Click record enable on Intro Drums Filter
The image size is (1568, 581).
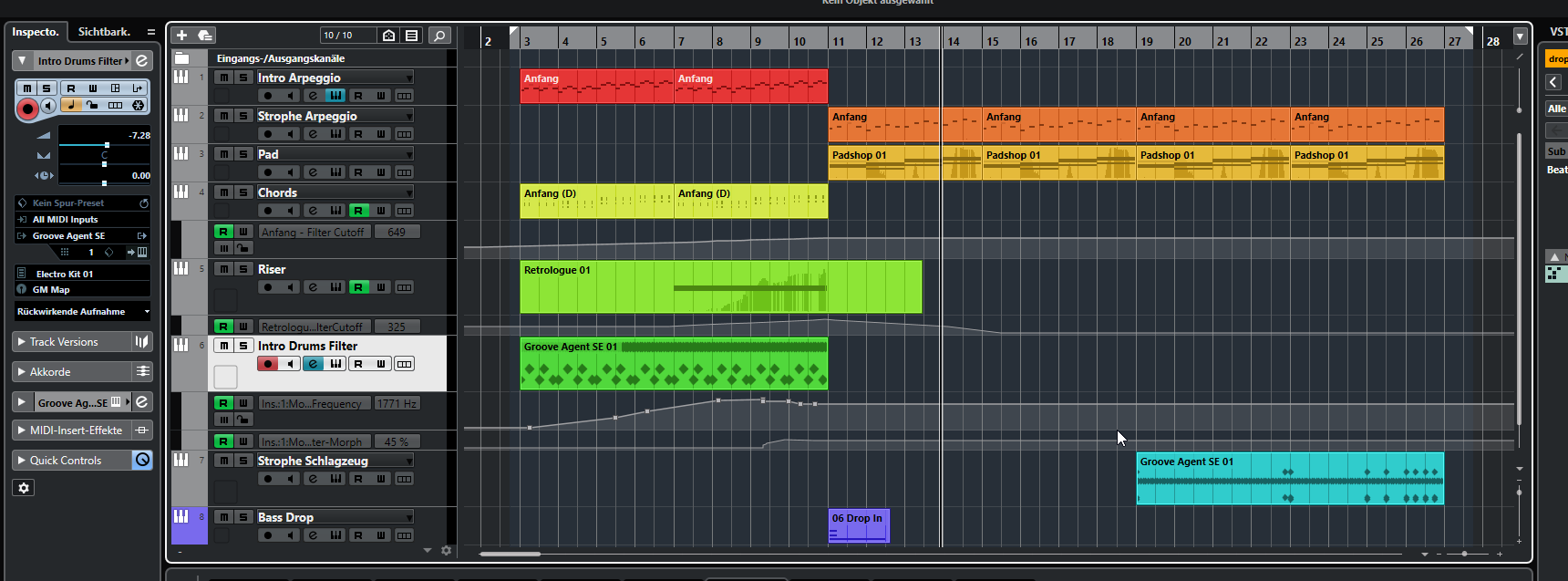(268, 364)
